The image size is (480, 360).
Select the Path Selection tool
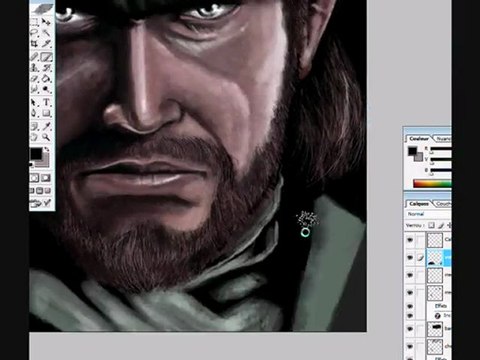click(34, 102)
